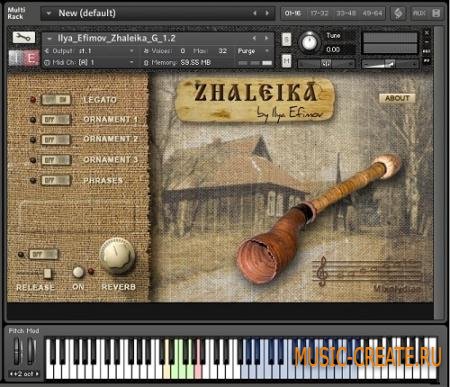Toggle the PHRASES switch
Screen dimensions: 450x387
56,180
